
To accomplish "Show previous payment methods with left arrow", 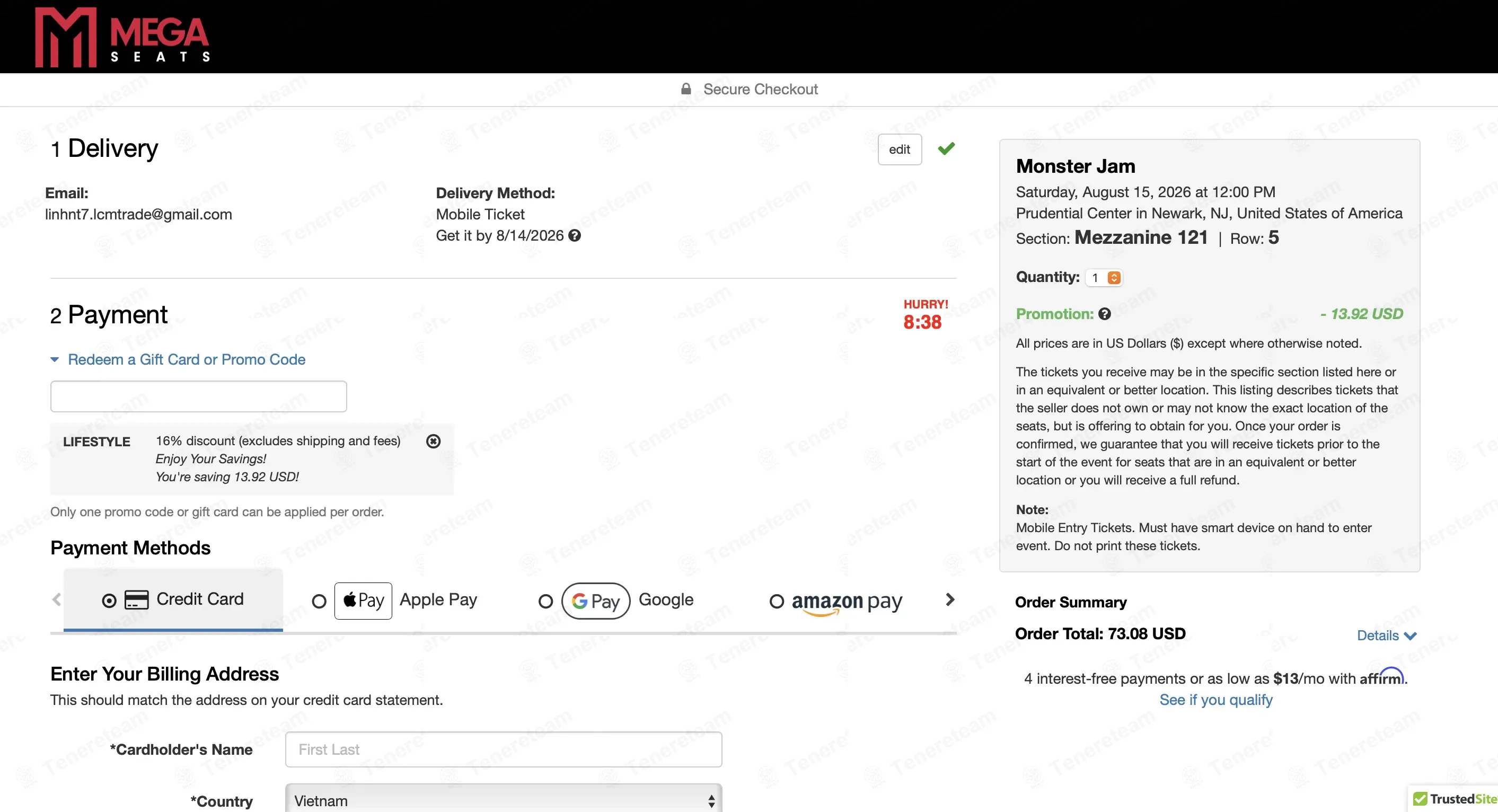I will pyautogui.click(x=56, y=599).
